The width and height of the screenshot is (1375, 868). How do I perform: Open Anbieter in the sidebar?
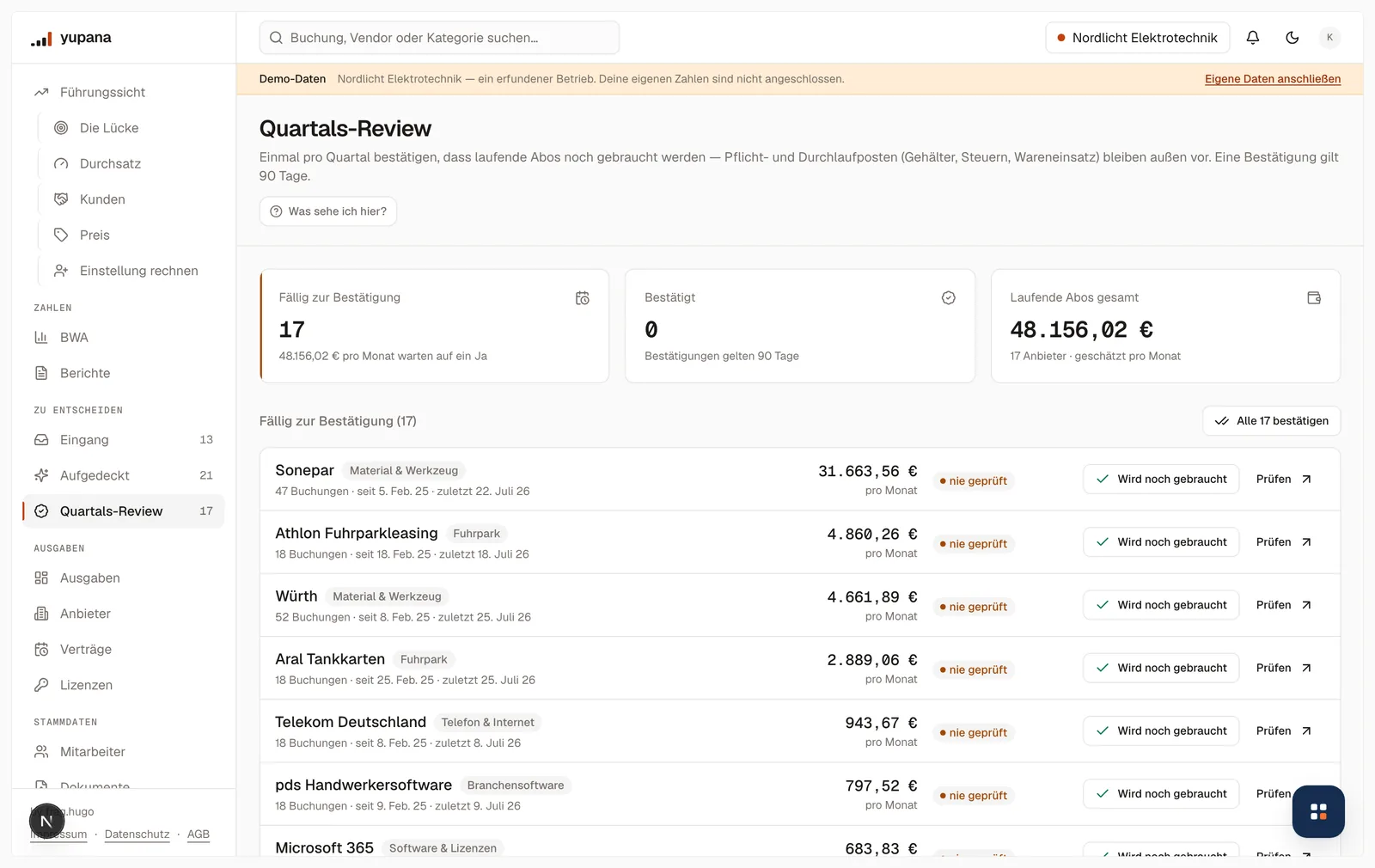tap(123, 614)
